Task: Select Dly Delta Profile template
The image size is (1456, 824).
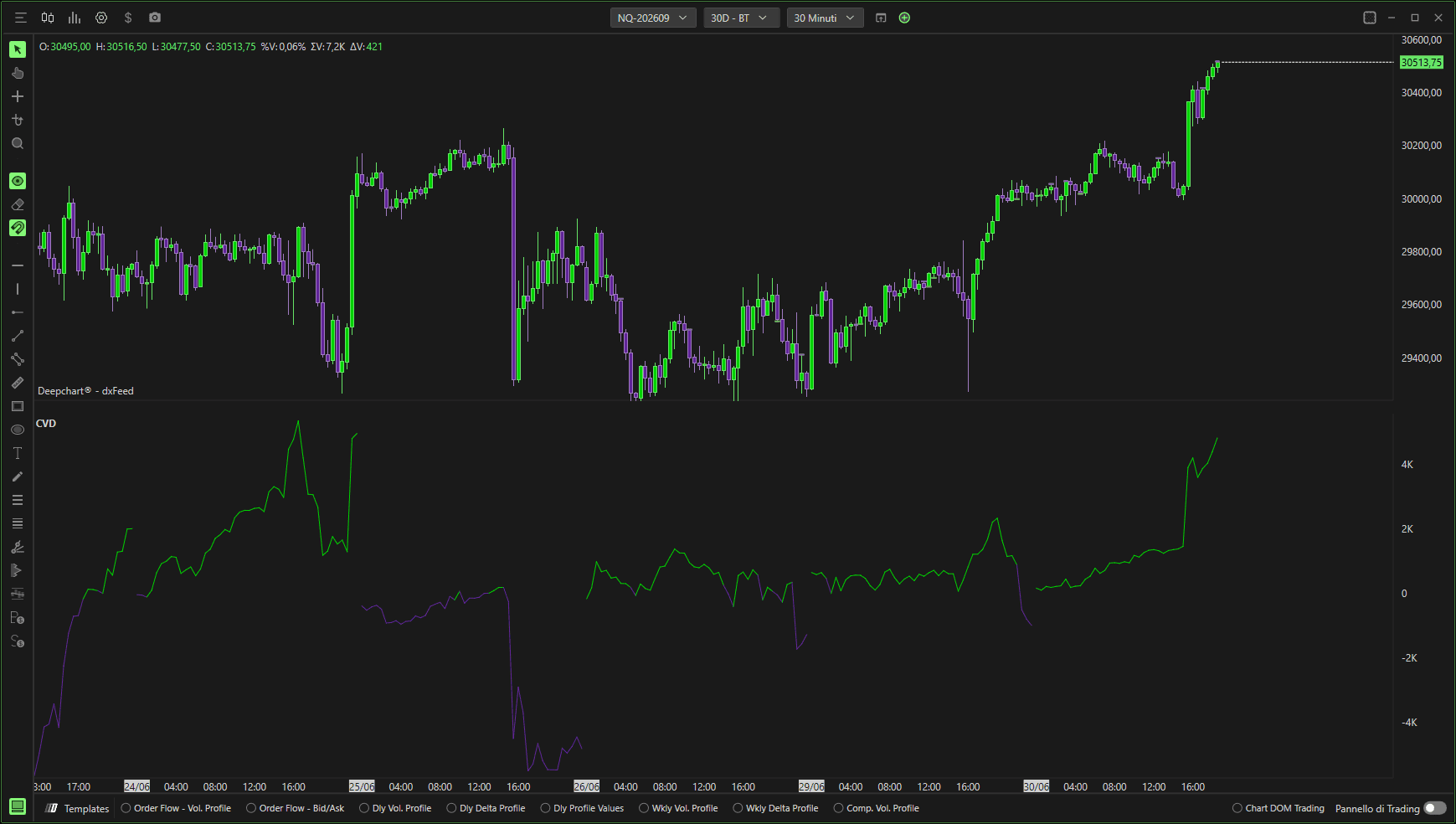Action: (x=486, y=808)
